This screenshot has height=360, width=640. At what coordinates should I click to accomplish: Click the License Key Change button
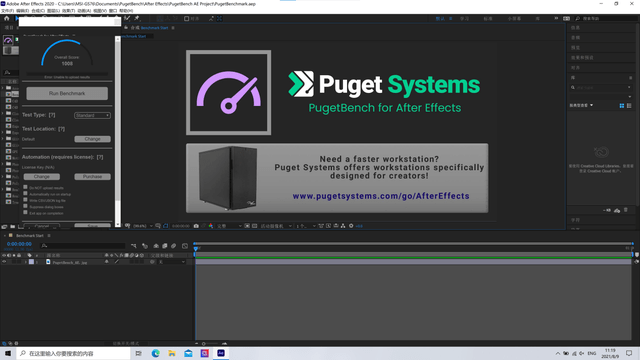pos(42,177)
